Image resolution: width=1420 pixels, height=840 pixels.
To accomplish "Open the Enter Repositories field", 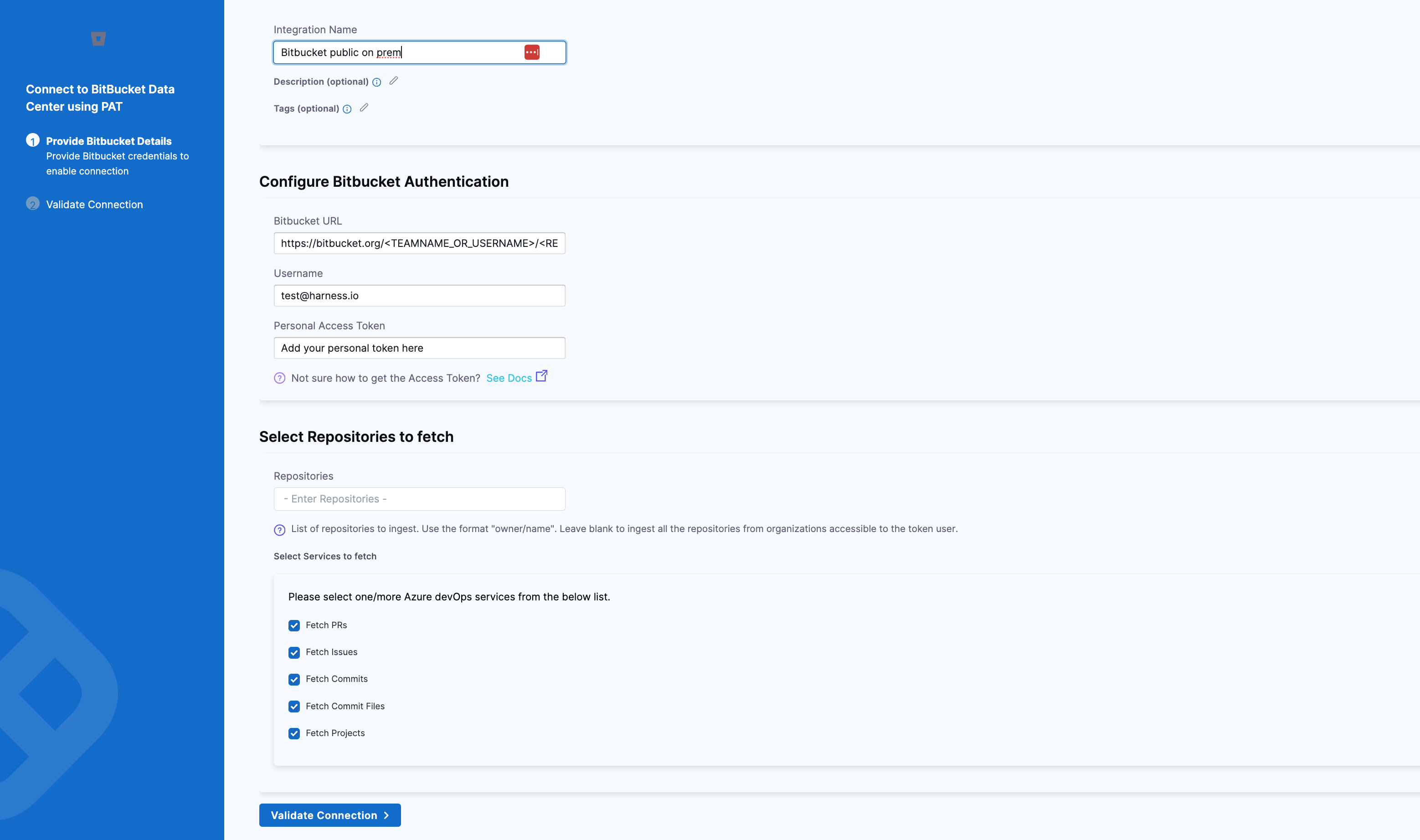I will point(419,499).
